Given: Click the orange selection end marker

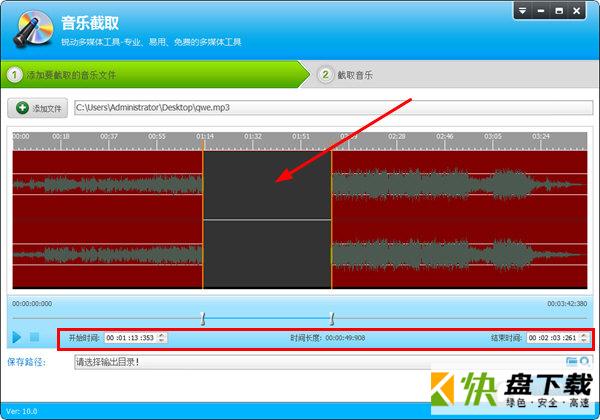Looking at the screenshot, I should coord(331,220).
